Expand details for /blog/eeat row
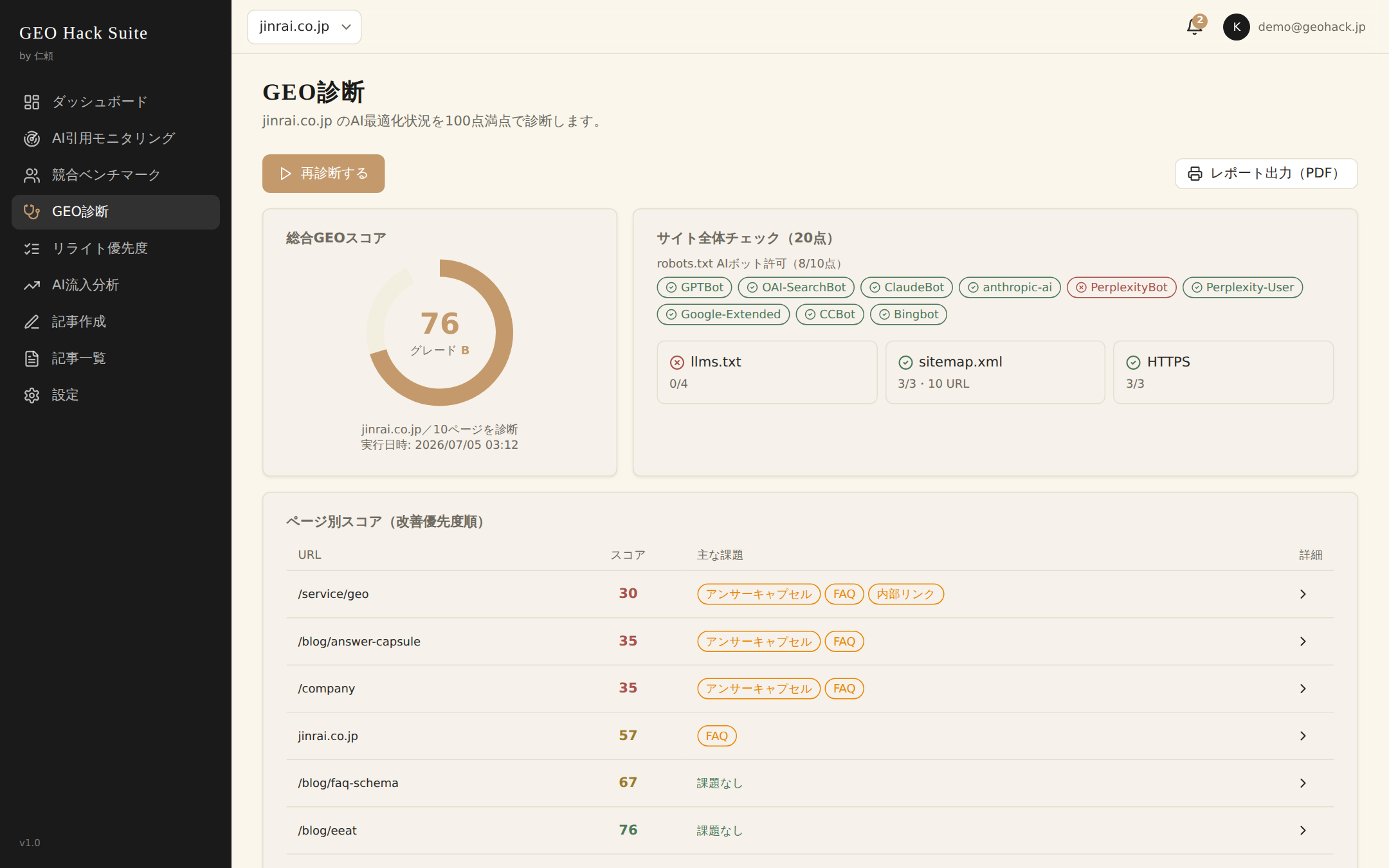1389x868 pixels. pyautogui.click(x=1303, y=831)
